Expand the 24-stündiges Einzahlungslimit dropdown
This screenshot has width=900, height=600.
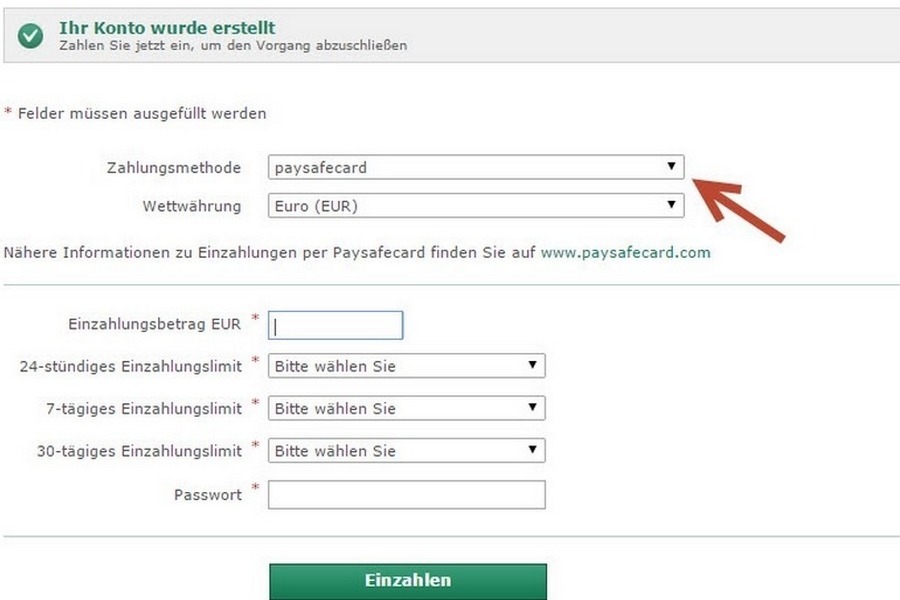[406, 366]
